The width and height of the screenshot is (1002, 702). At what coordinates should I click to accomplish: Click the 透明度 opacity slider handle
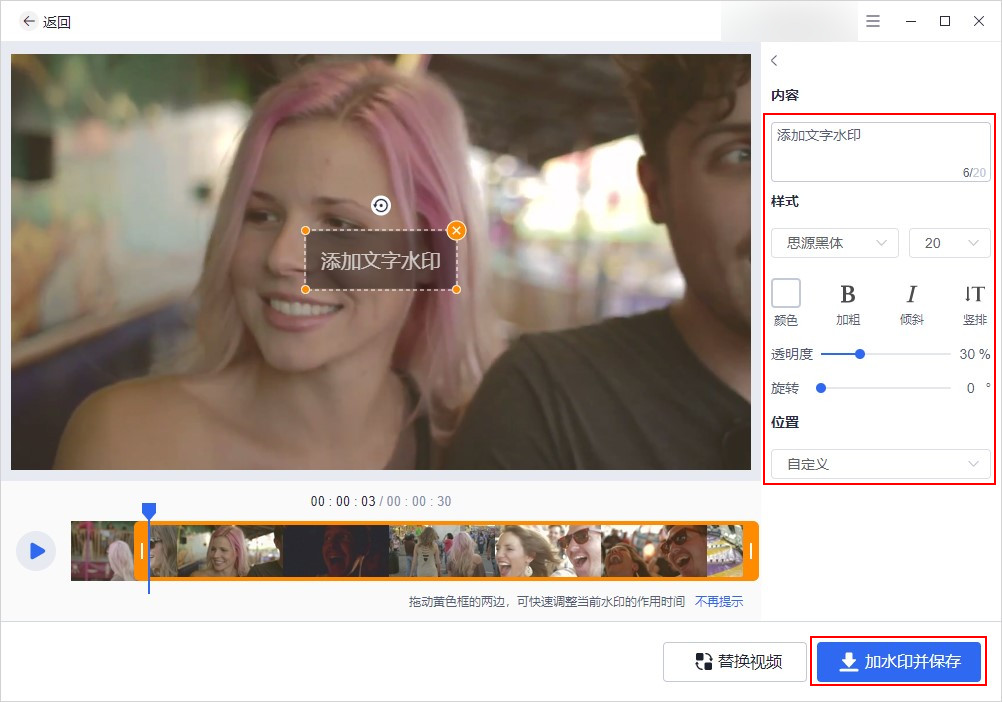point(860,354)
